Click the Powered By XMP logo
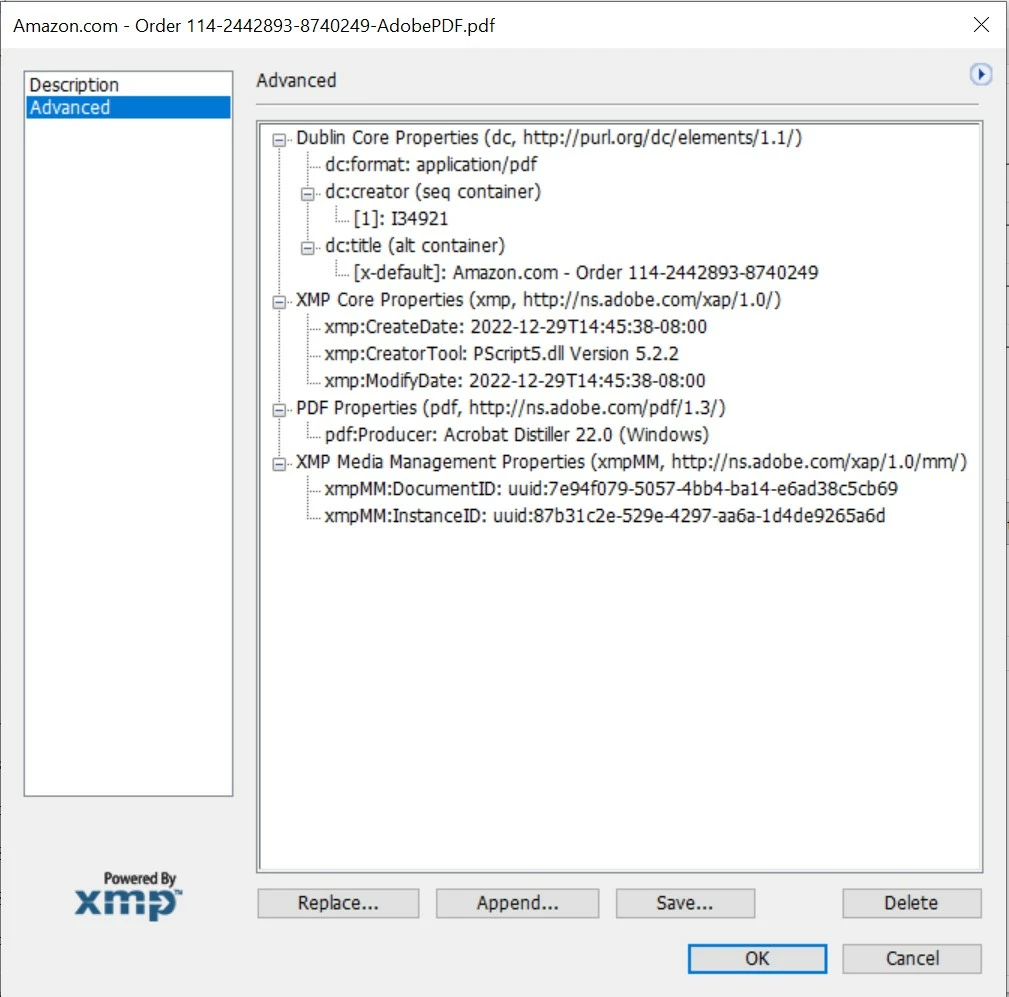This screenshot has height=997, width=1009. (129, 896)
